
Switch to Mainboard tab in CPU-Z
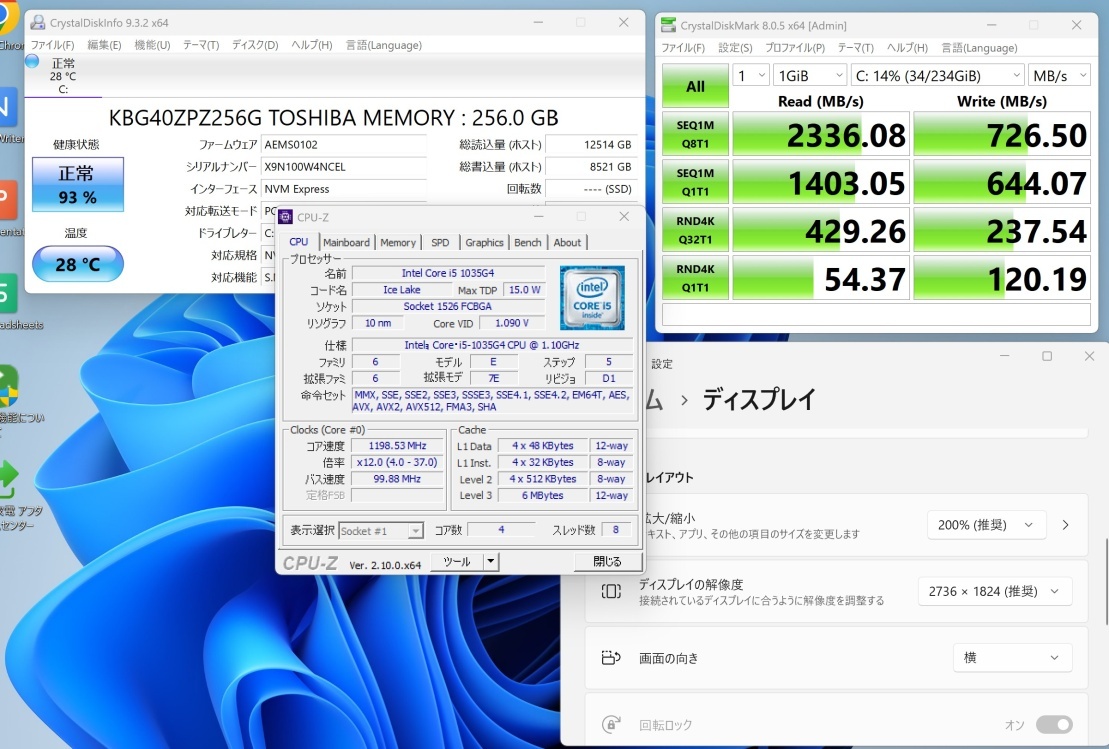click(x=347, y=243)
